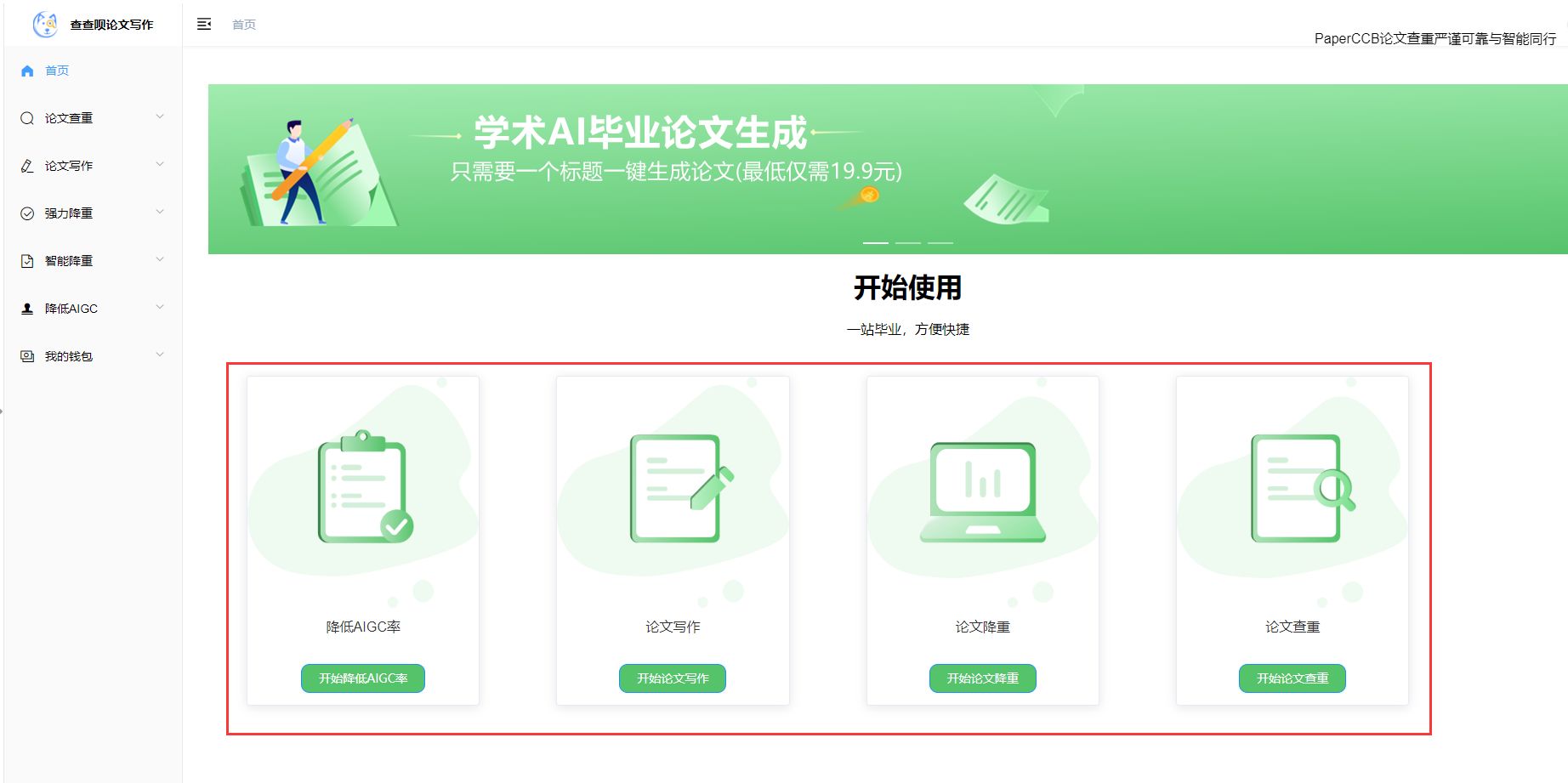The height and width of the screenshot is (783, 1568).
Task: Click the logo icon beside 查查呗论文写作
Action: tap(44, 25)
